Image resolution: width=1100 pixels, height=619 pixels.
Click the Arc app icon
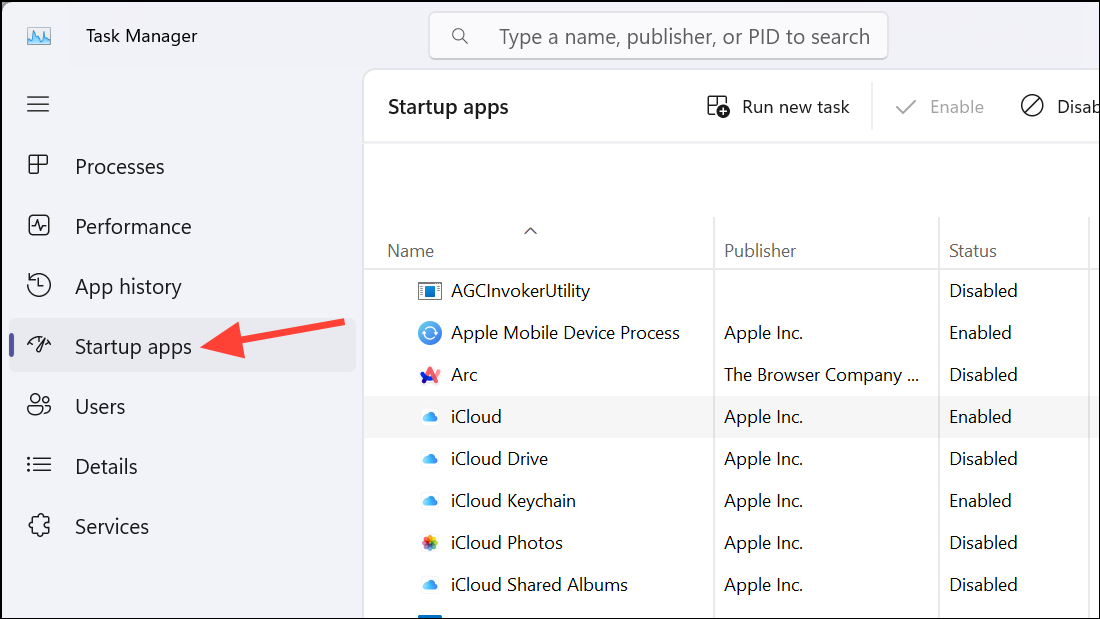tap(429, 375)
